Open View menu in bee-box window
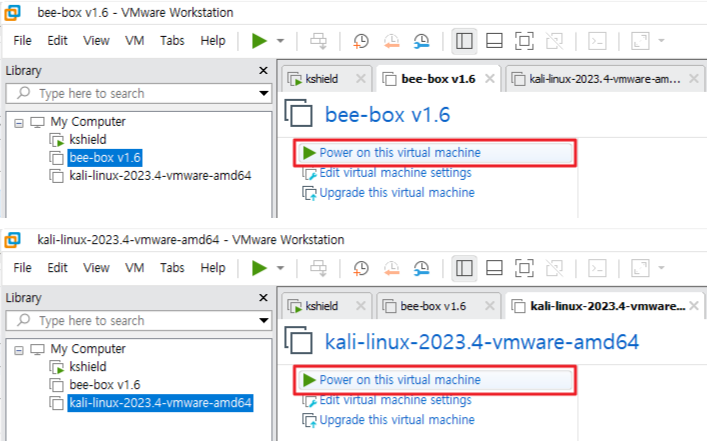The width and height of the screenshot is (712, 441). tap(96, 40)
